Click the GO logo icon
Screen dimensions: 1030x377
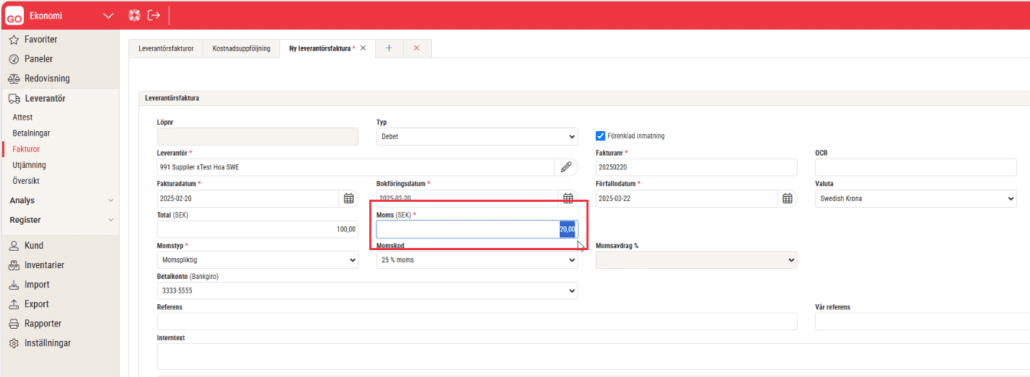[14, 16]
